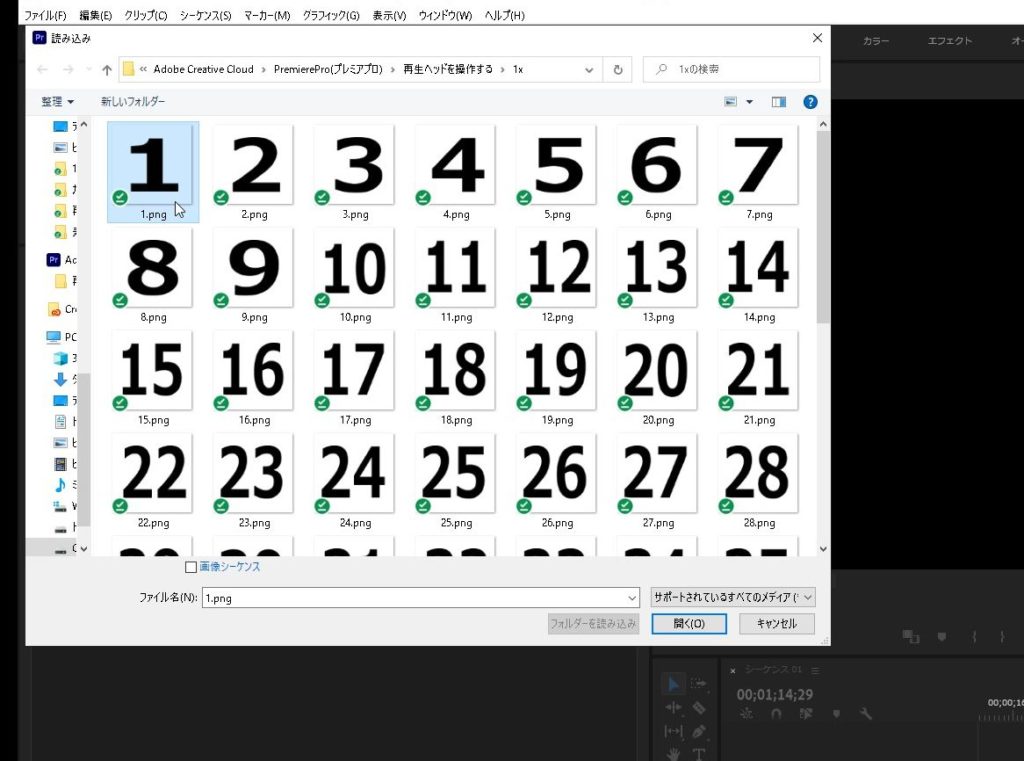The width and height of the screenshot is (1024, 761).
Task: Toggle the timeline snap magnet
Action: click(x=776, y=714)
